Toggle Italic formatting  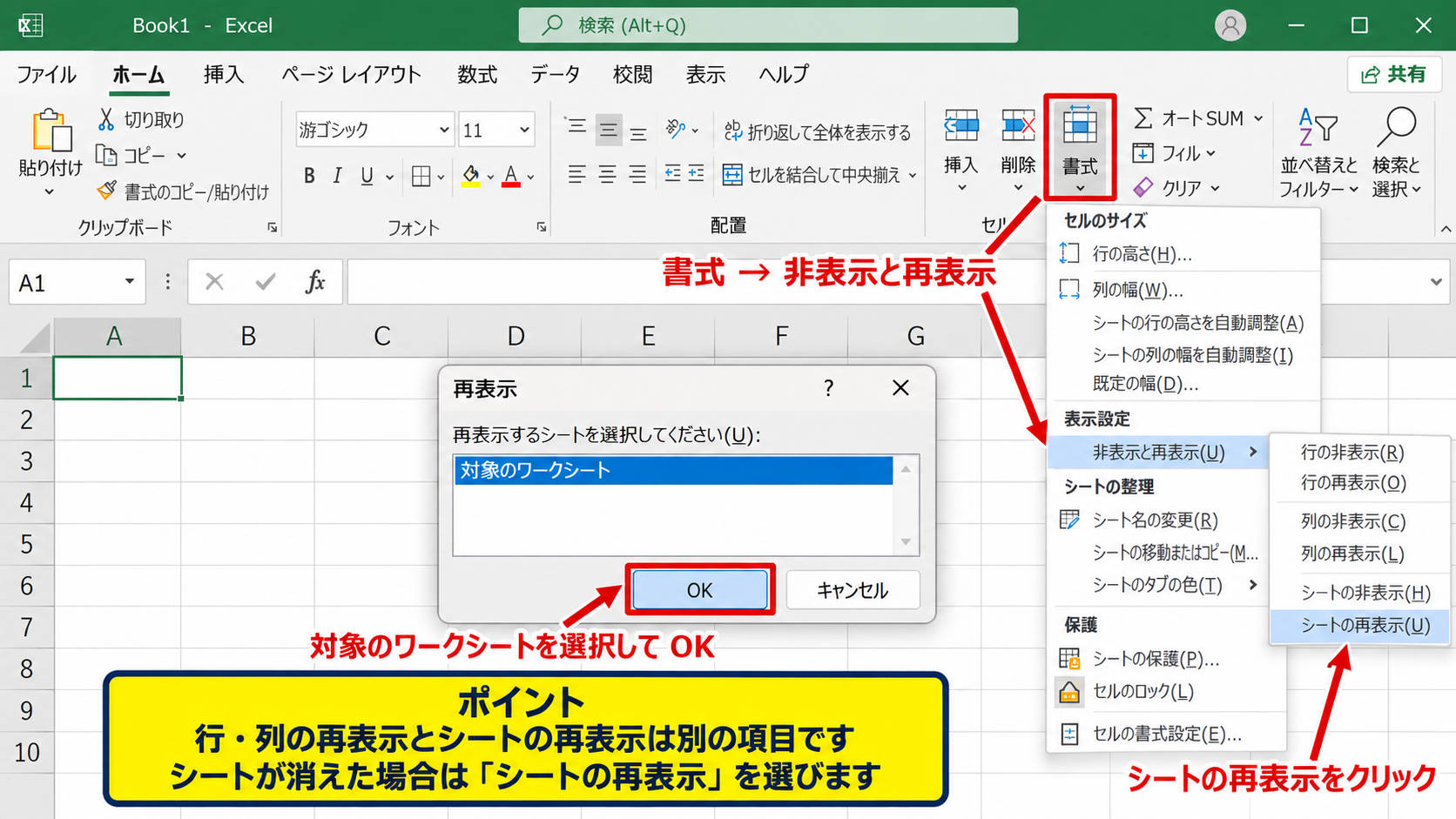(x=338, y=176)
